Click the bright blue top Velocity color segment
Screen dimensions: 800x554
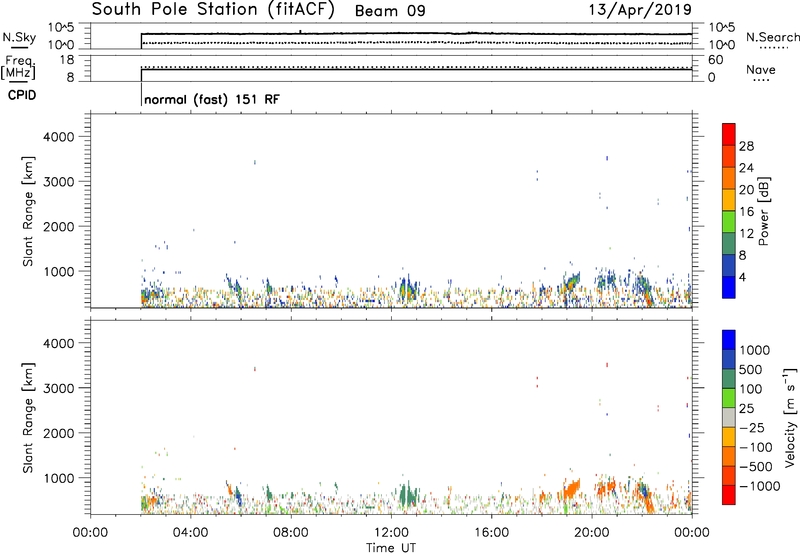click(729, 340)
